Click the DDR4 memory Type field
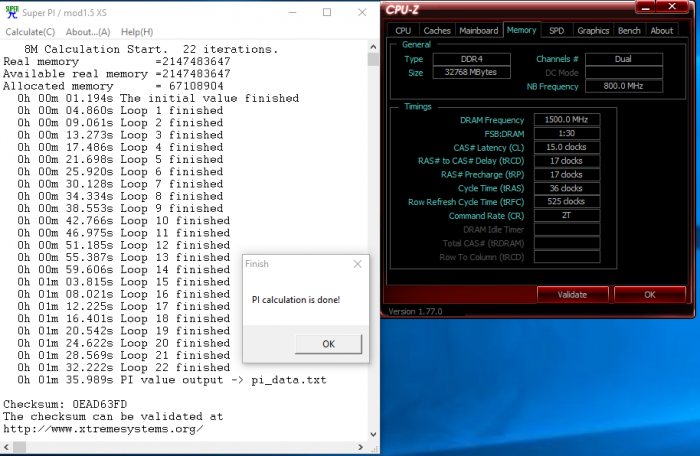Image resolution: width=700 pixels, height=456 pixels. (x=471, y=59)
